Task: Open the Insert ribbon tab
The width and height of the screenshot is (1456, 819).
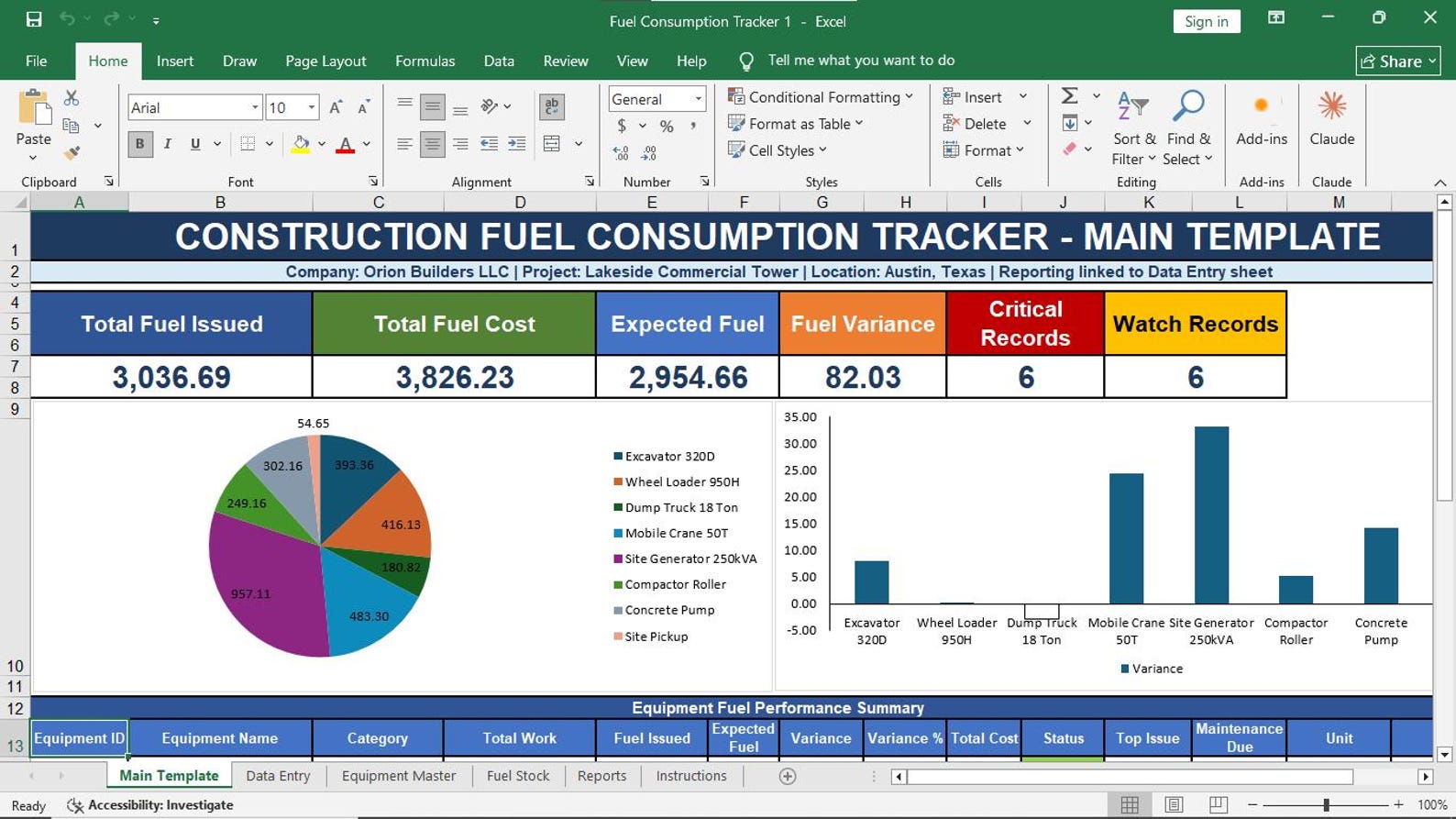Action: pos(175,61)
